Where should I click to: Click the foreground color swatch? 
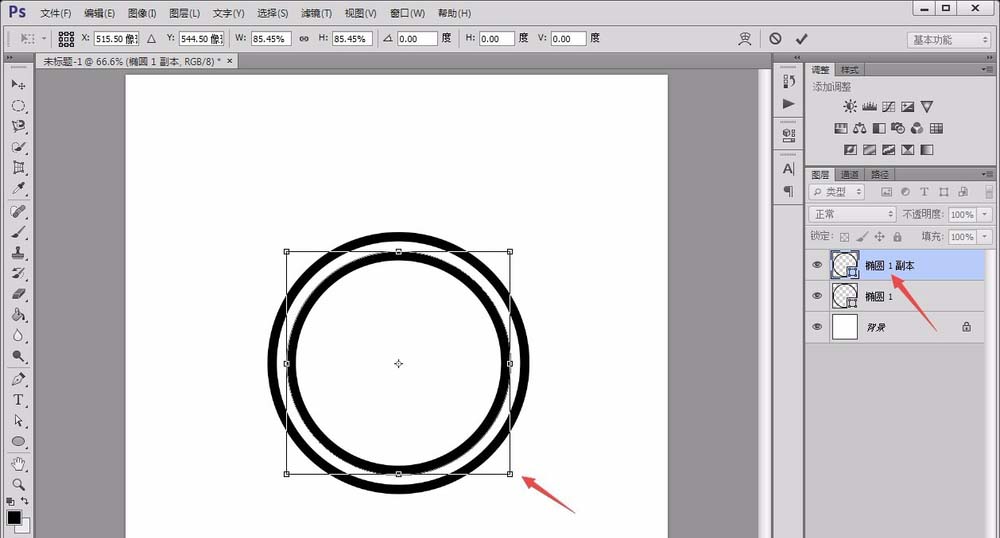(13, 518)
